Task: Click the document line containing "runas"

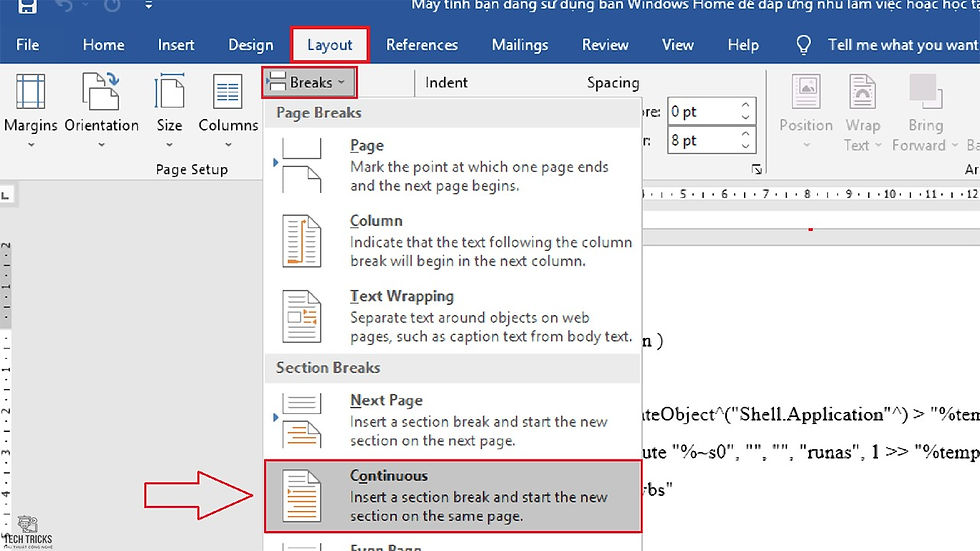Action: coord(811,451)
